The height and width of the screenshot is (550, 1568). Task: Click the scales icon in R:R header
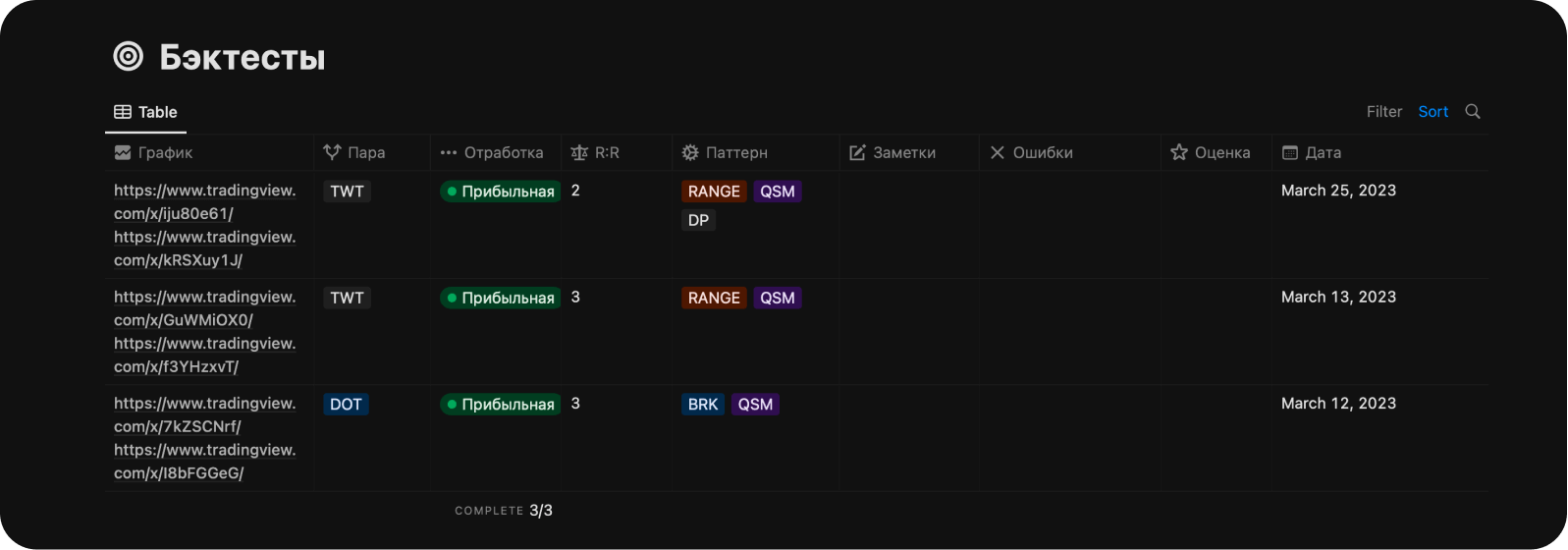pos(579,153)
